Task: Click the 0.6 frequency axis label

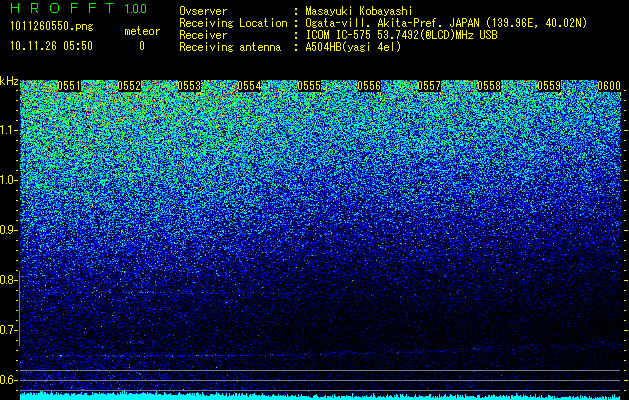Action: pos(8,380)
